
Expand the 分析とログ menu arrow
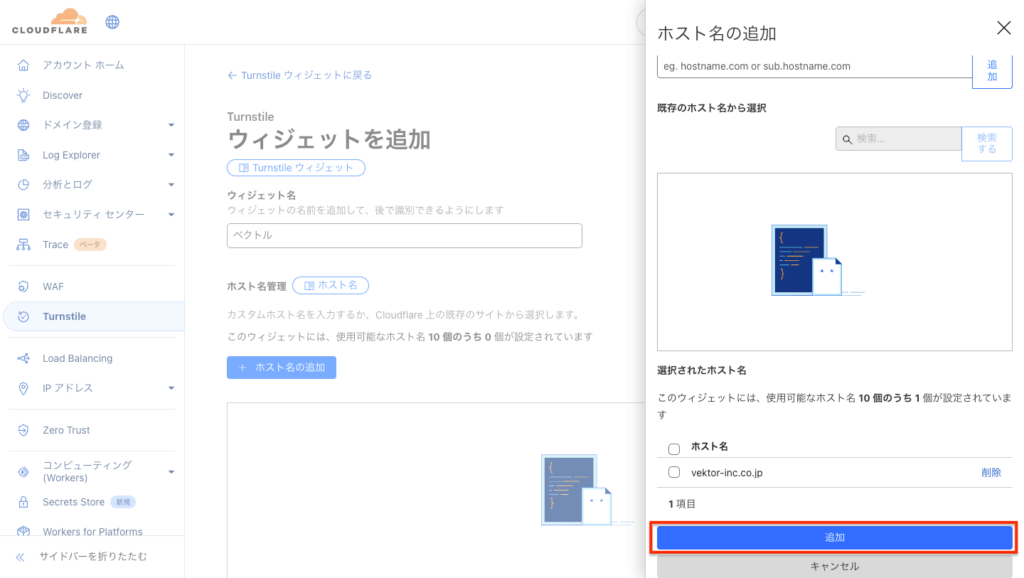pyautogui.click(x=171, y=185)
